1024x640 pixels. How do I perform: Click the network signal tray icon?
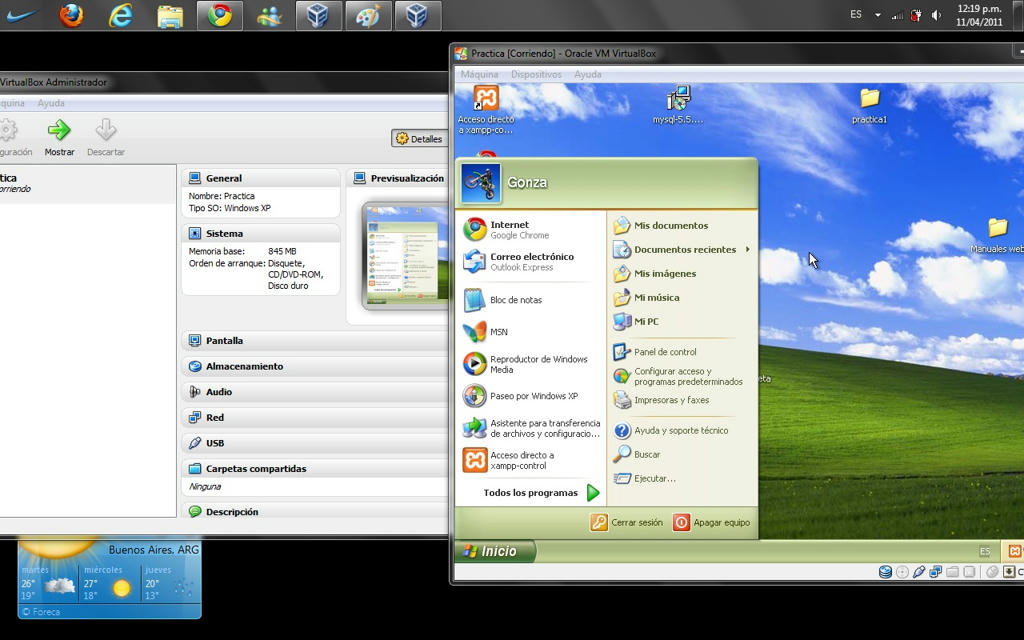(x=897, y=15)
